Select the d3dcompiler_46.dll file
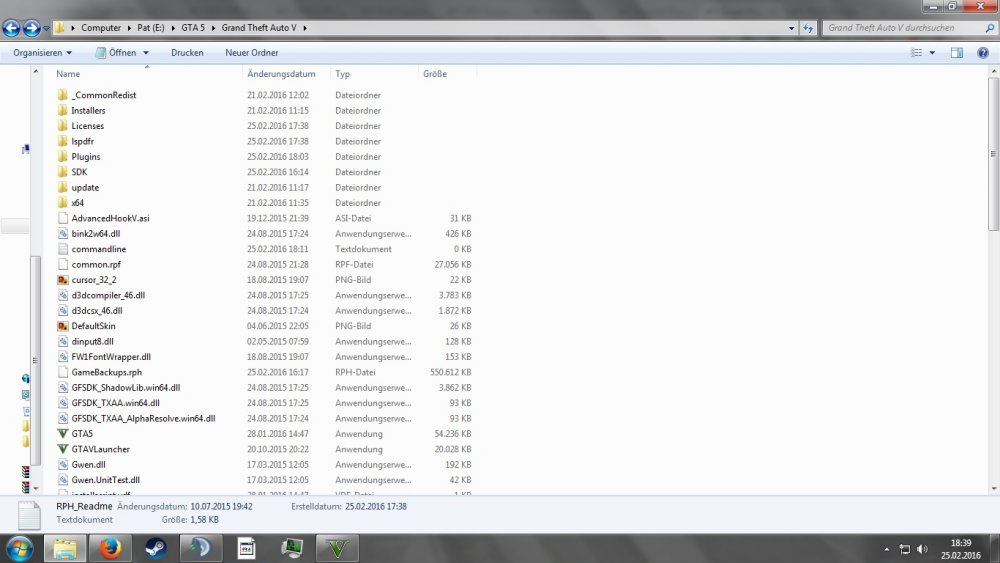The image size is (1000, 563). (x=108, y=295)
